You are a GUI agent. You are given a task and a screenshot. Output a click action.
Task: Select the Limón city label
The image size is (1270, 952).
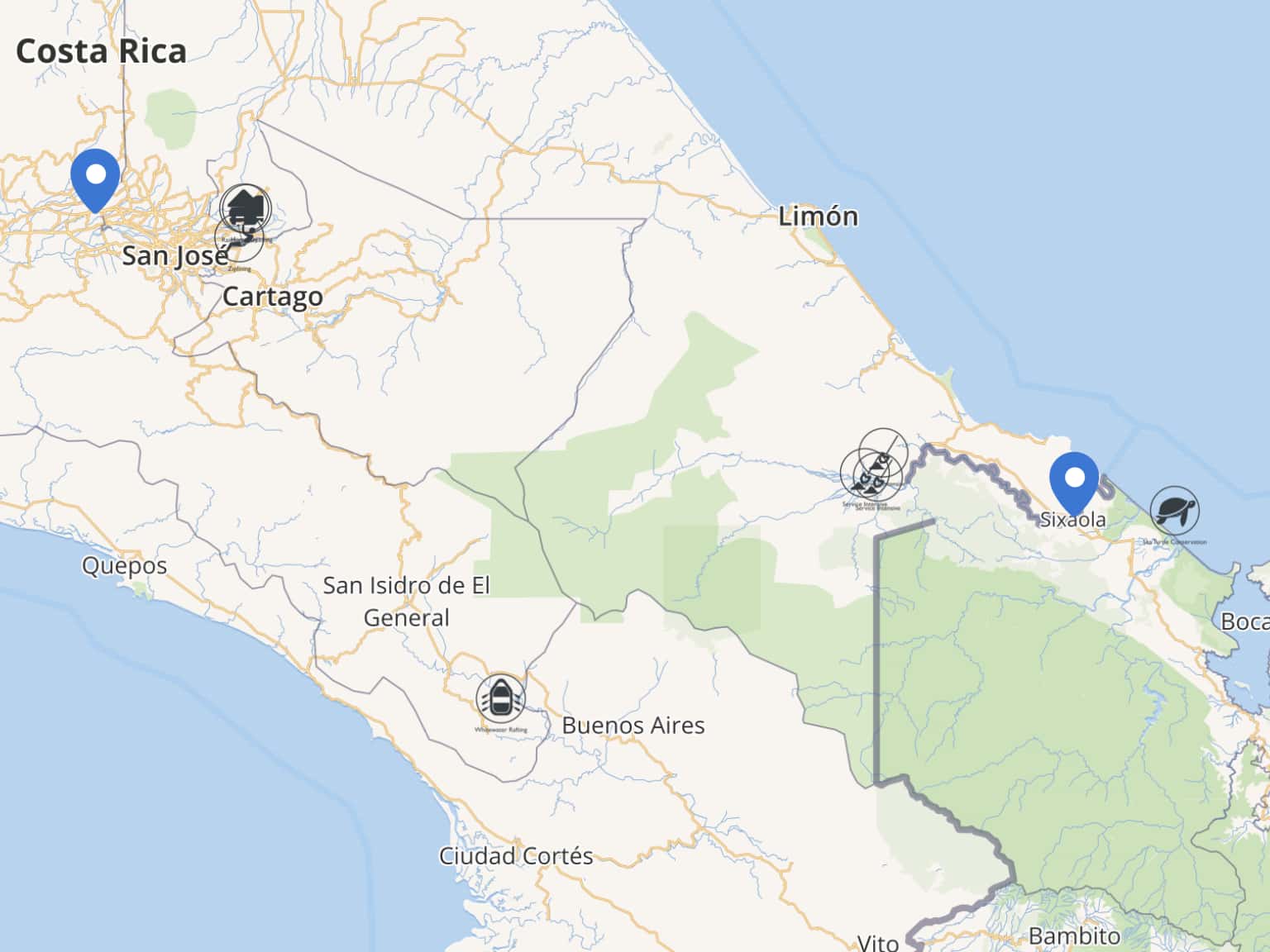(819, 217)
